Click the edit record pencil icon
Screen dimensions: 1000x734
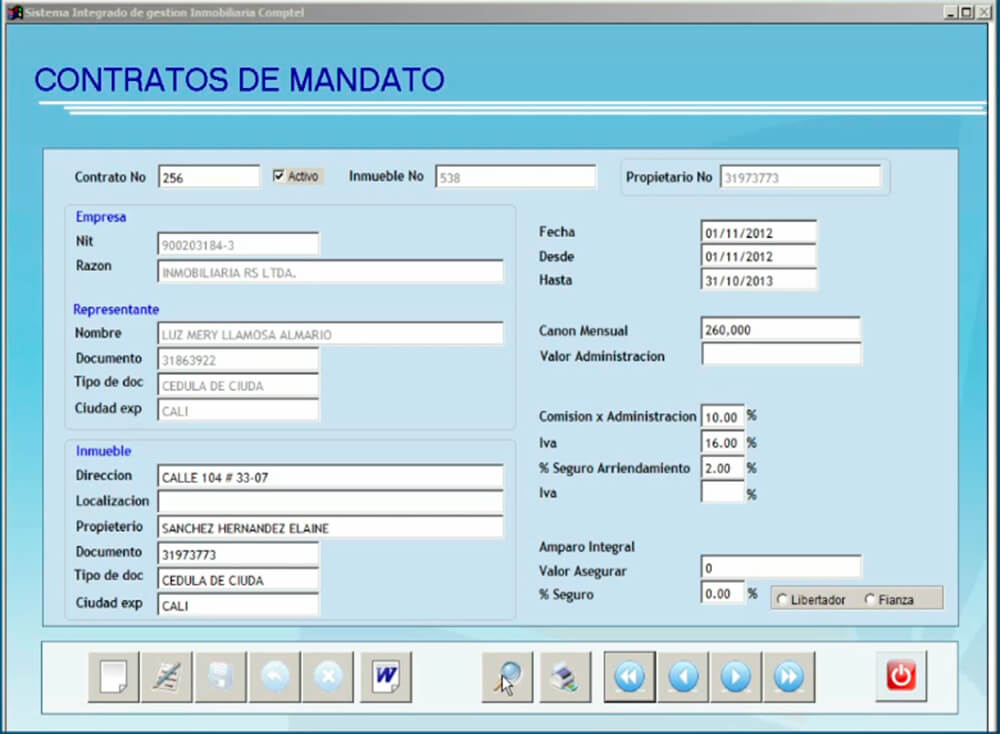pyautogui.click(x=166, y=677)
